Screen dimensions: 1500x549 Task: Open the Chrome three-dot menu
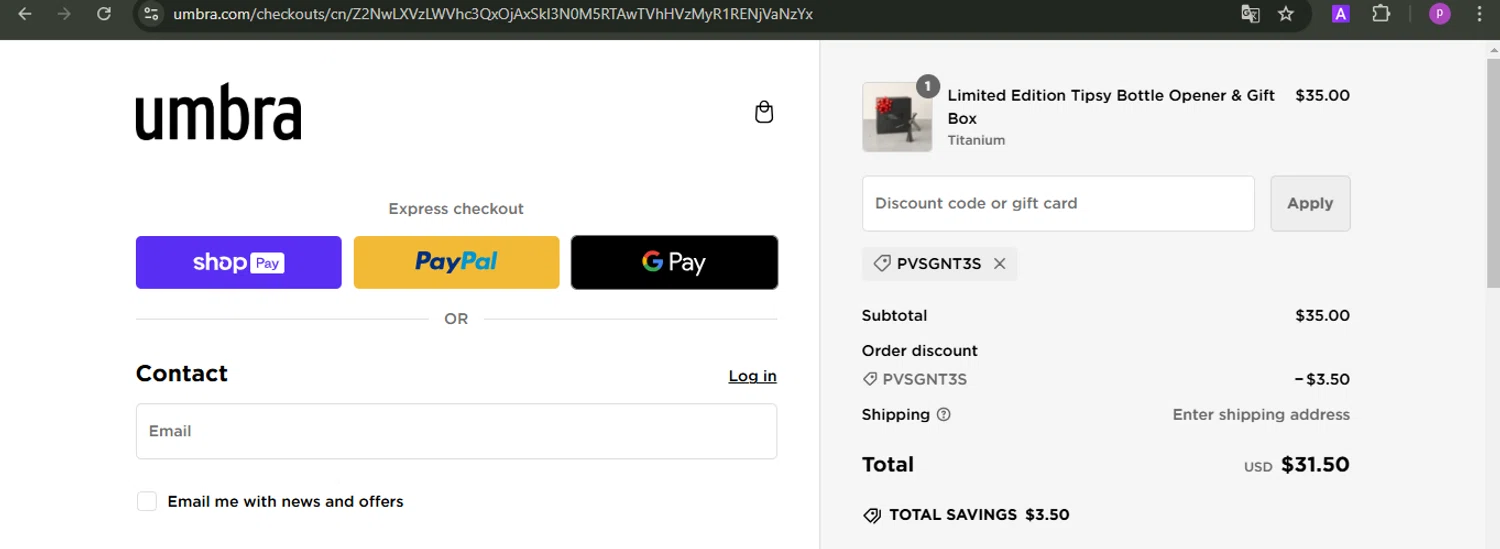pyautogui.click(x=1479, y=14)
